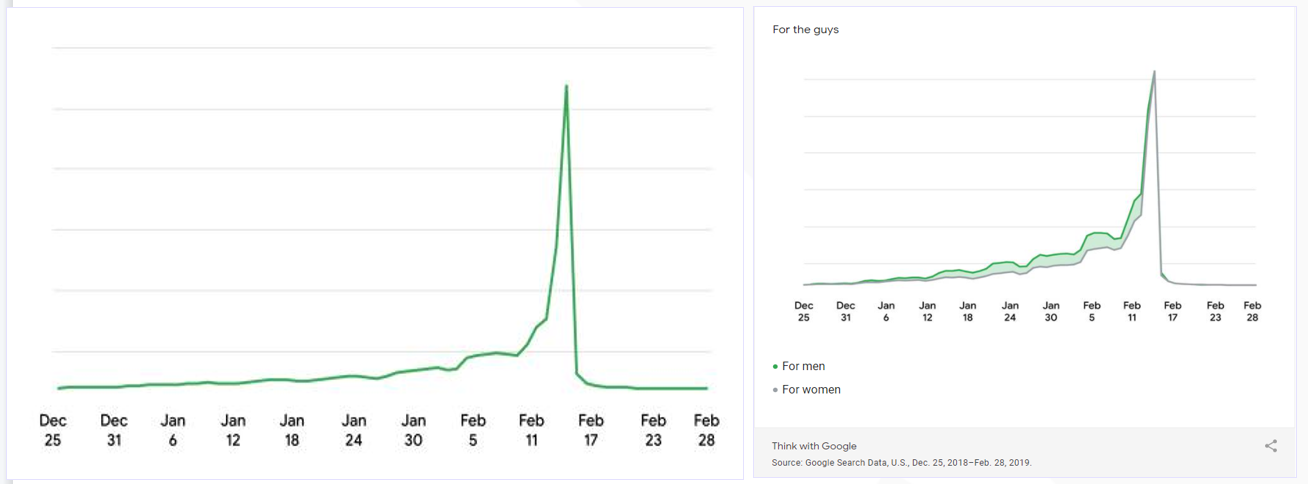Select 'Jan 6' label in 'For the guys' chart
This screenshot has width=1308, height=484.
tap(886, 312)
